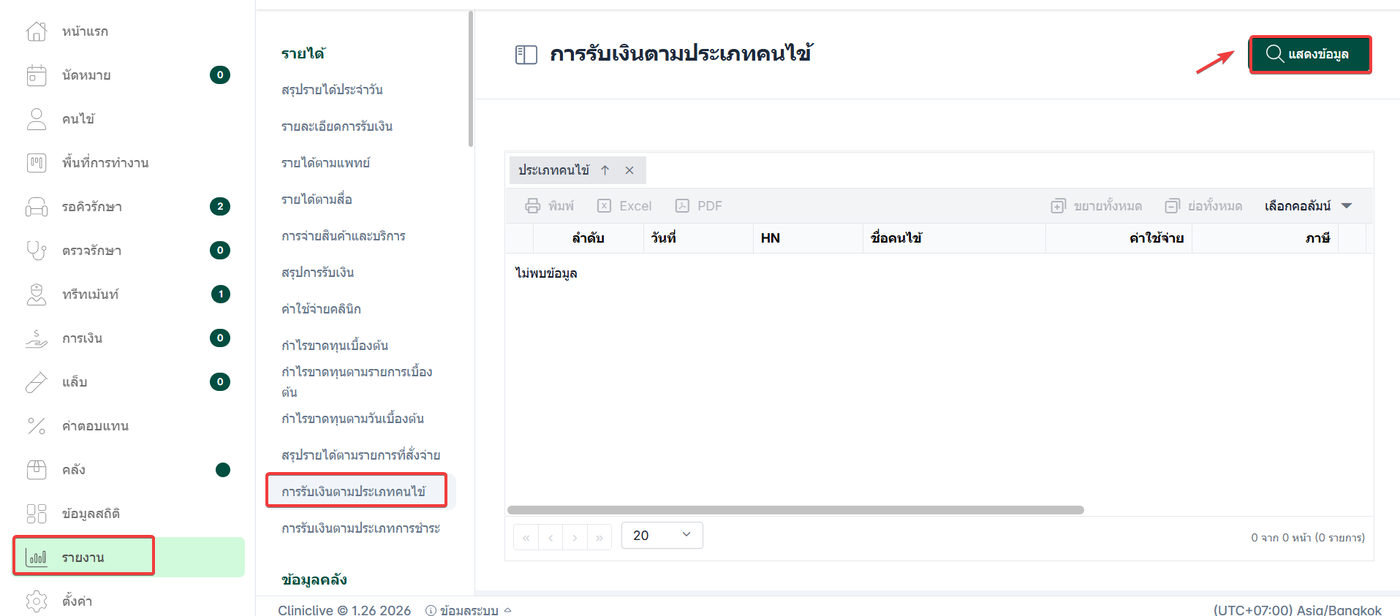This screenshot has width=1400, height=616.
Task: Click the ค่าใช้จ่าย column header
Action: point(1119,238)
